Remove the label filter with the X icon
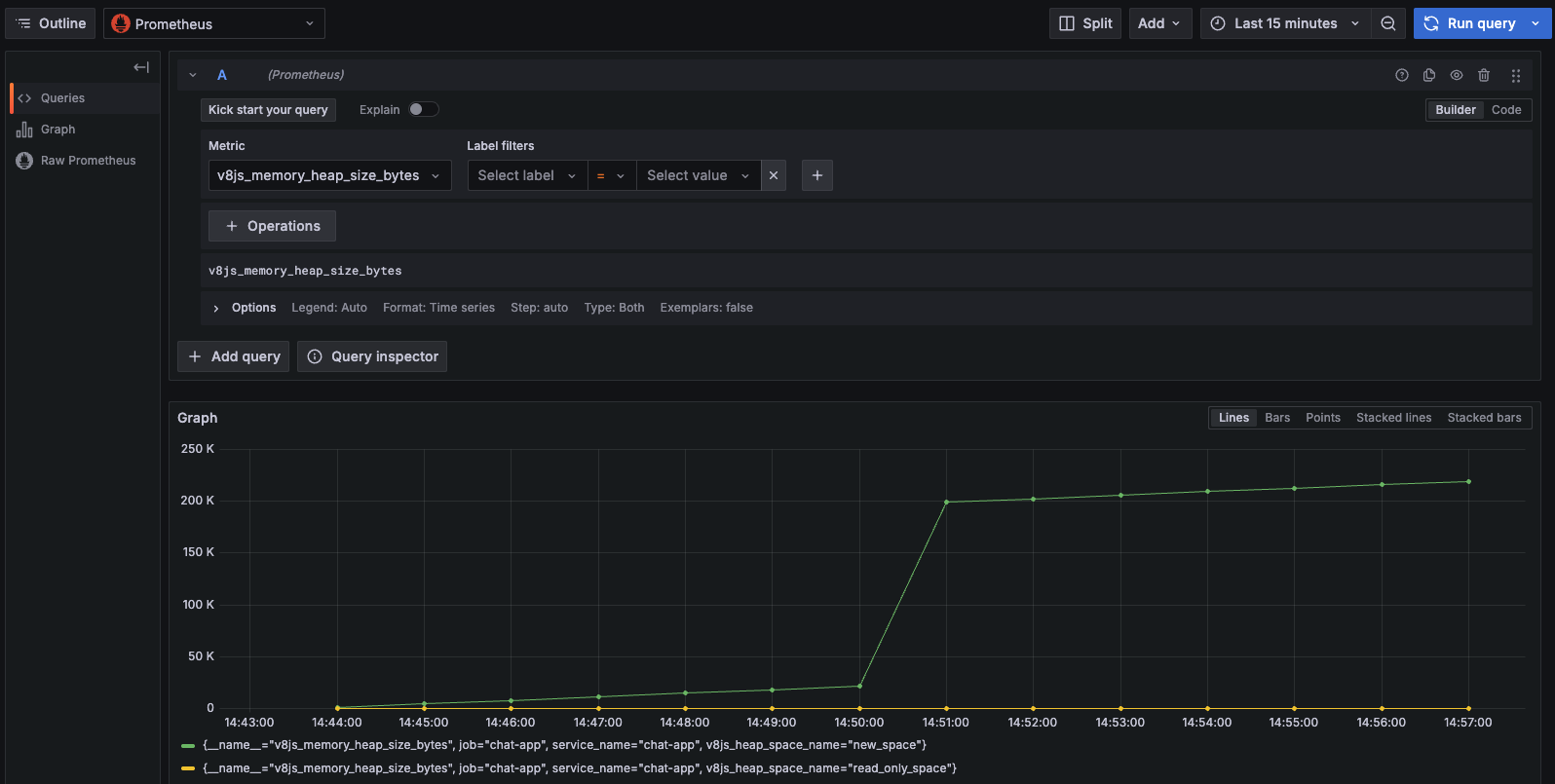The height and width of the screenshot is (784, 1555). click(x=774, y=175)
